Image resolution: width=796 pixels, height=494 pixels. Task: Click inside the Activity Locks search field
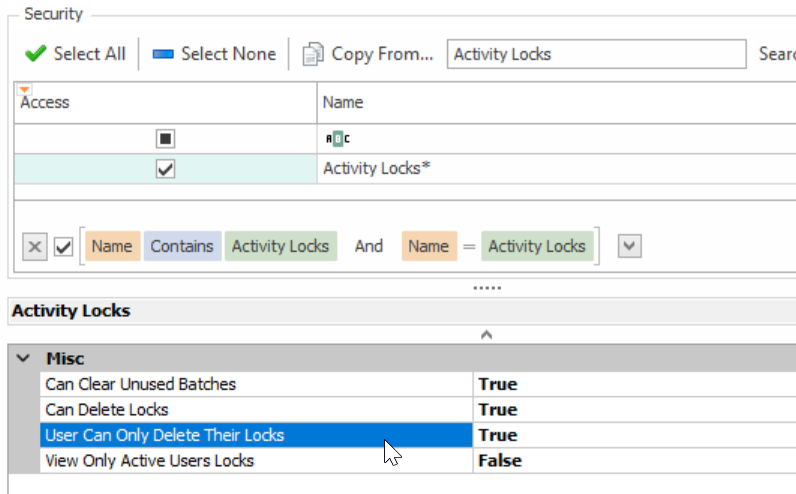click(596, 54)
